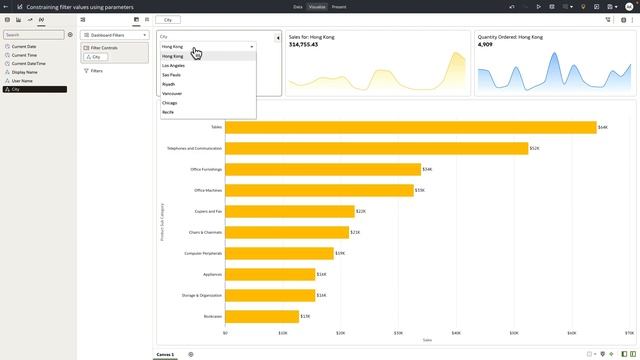This screenshot has width=640, height=360.
Task: Choose Sao Paulo in the city list
Action: tap(208, 75)
